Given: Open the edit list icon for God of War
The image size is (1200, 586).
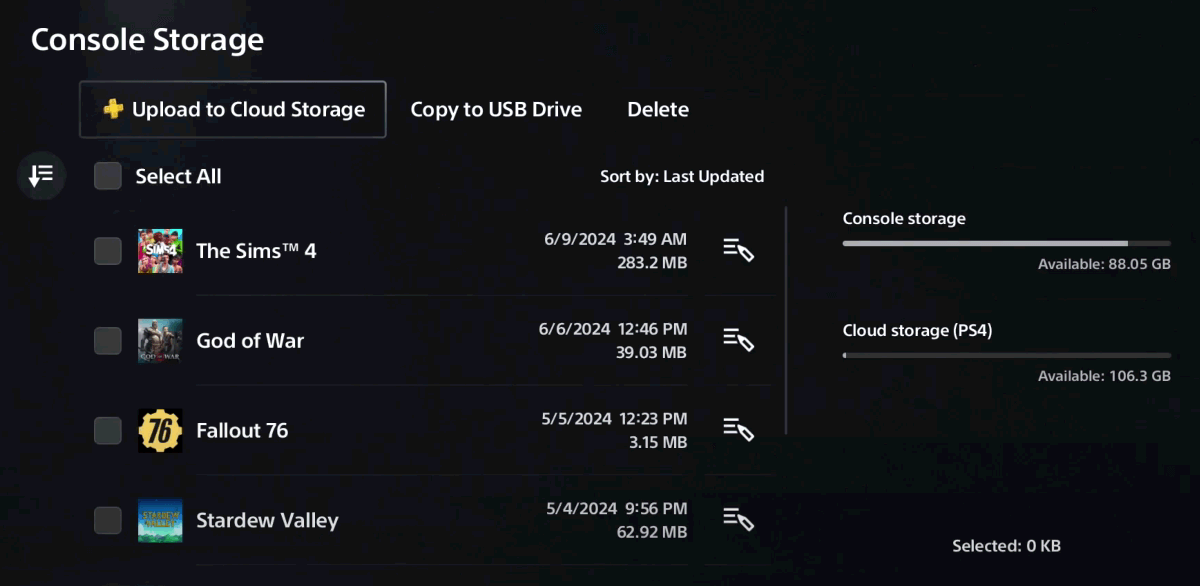Looking at the screenshot, I should coord(738,340).
